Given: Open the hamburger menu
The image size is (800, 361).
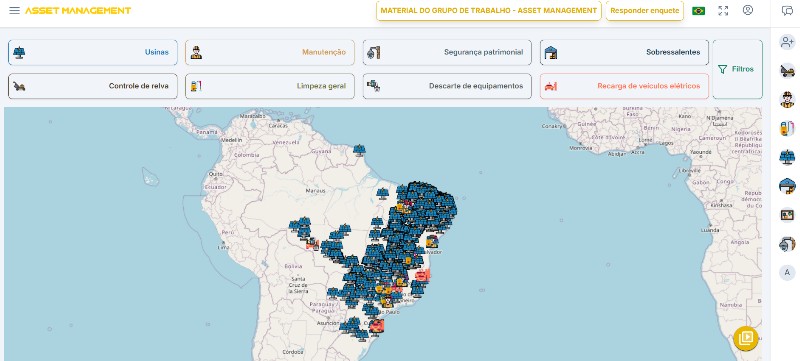Looking at the screenshot, I should point(14,10).
